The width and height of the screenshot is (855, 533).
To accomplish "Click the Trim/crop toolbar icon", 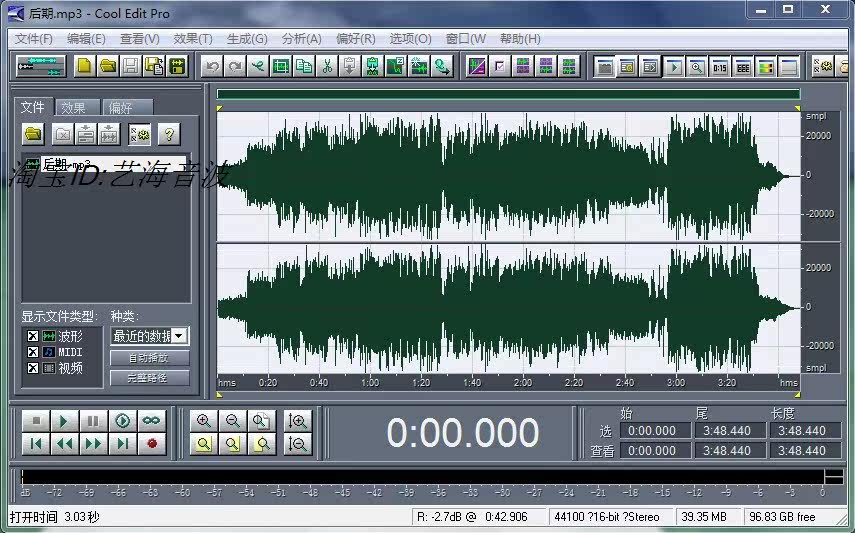I will pos(281,67).
